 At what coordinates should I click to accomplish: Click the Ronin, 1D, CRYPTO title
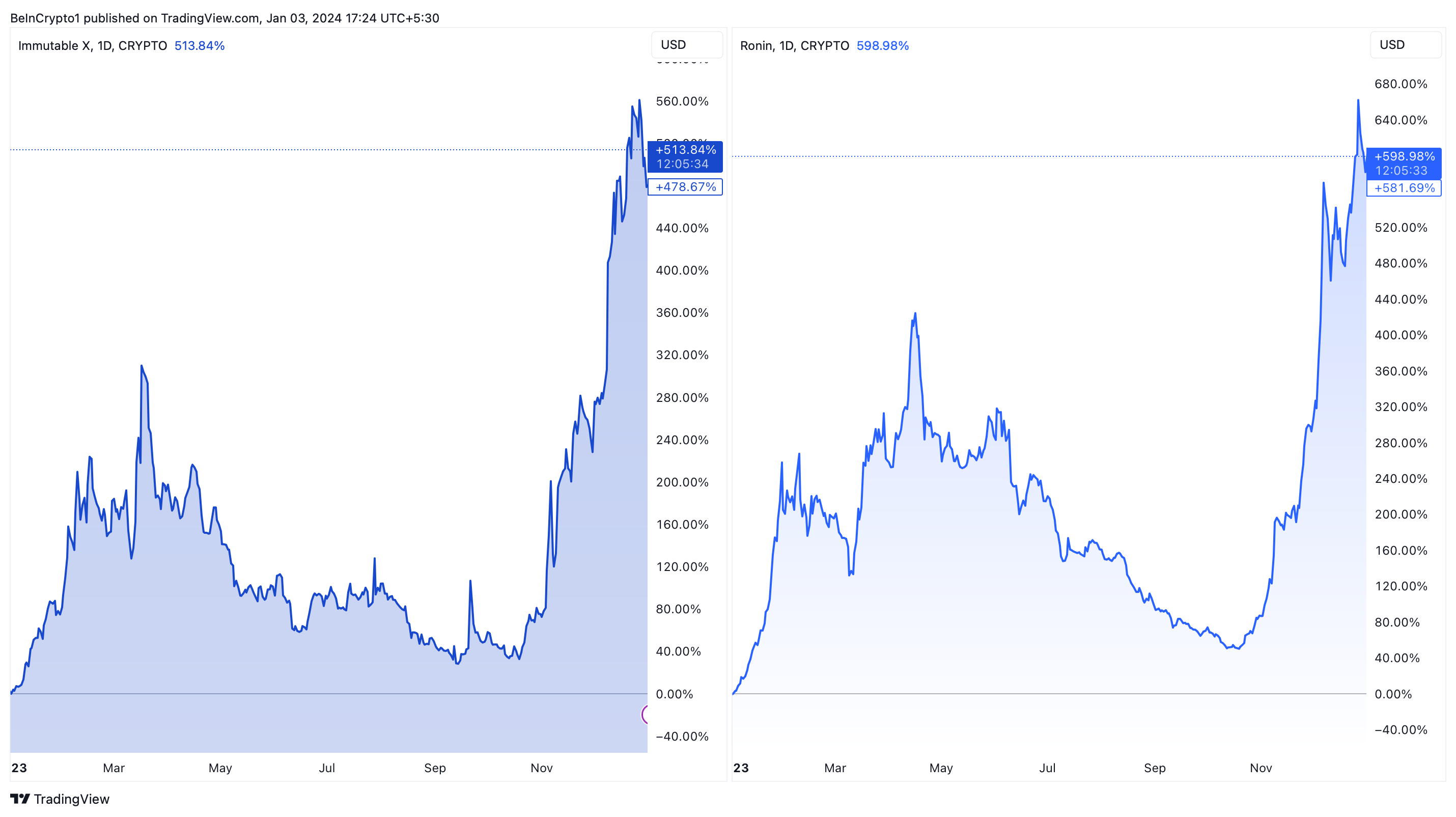pyautogui.click(x=794, y=46)
